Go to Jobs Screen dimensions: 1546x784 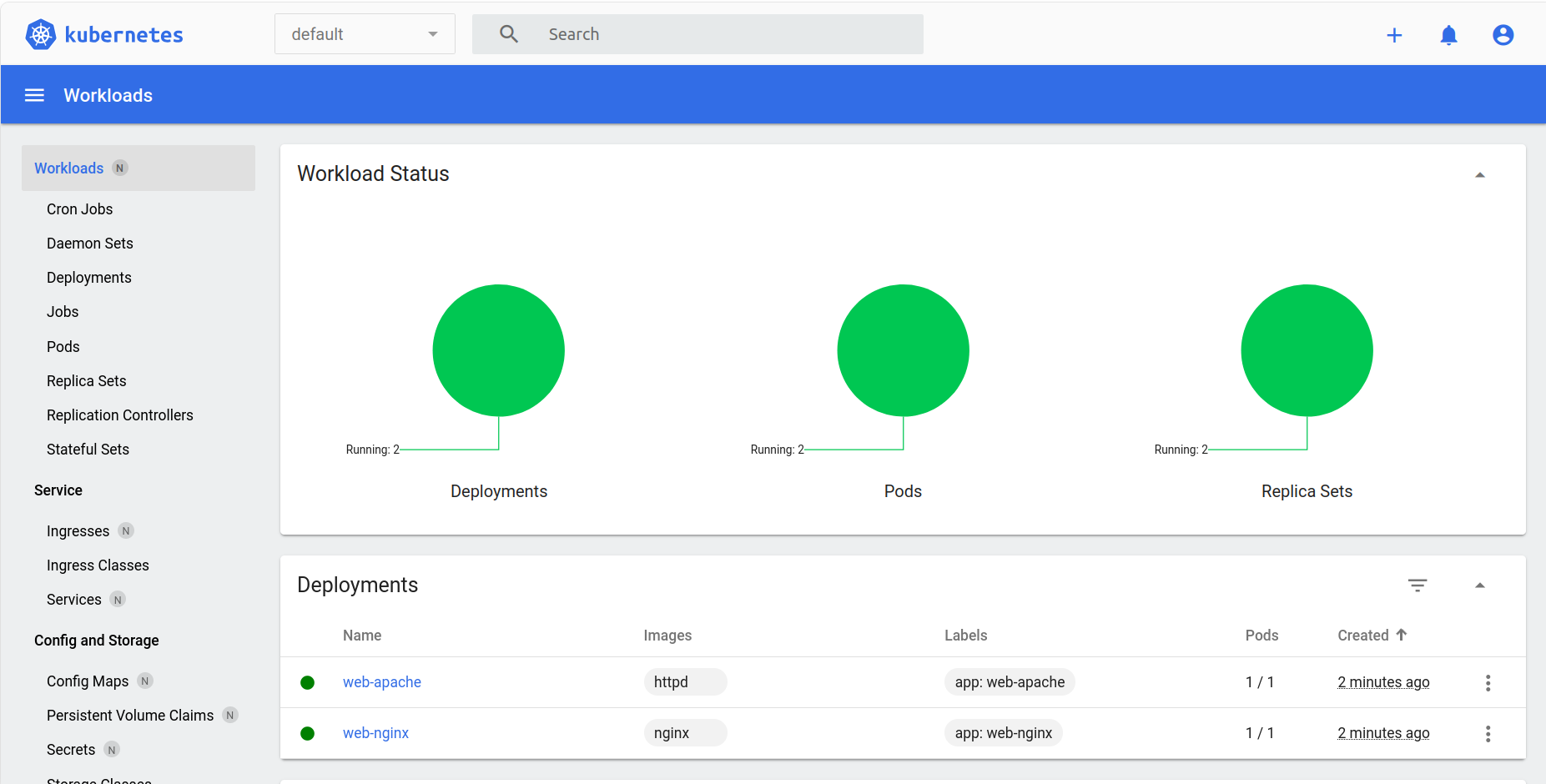coord(63,312)
